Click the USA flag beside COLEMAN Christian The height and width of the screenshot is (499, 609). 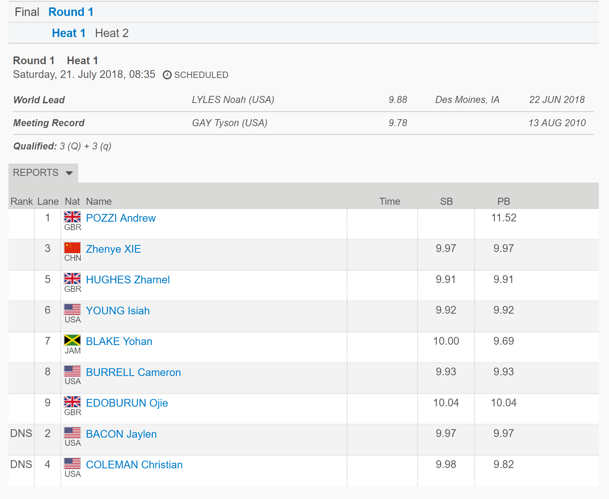click(x=72, y=464)
